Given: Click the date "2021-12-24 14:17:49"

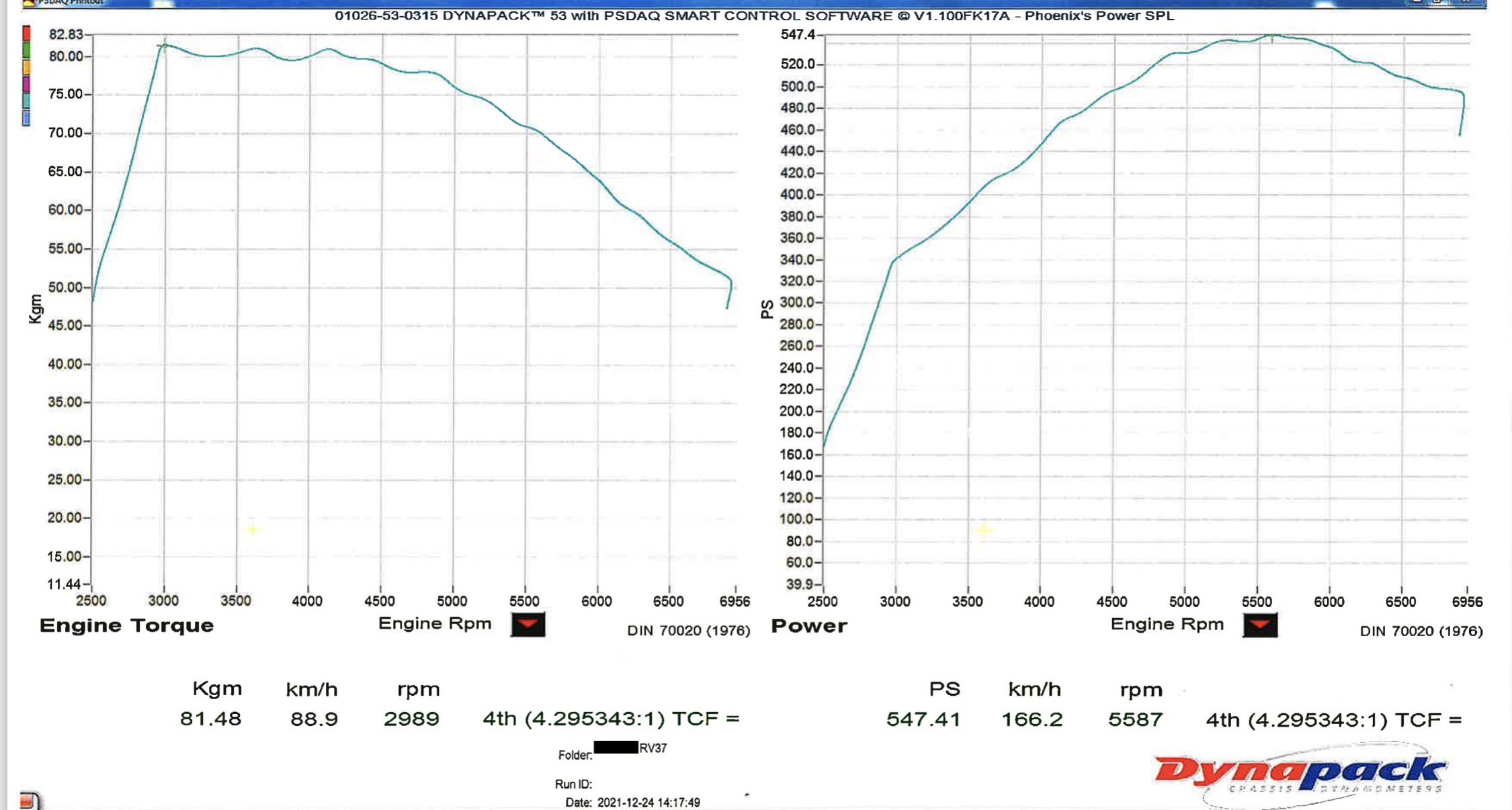Looking at the screenshot, I should pyautogui.click(x=648, y=803).
